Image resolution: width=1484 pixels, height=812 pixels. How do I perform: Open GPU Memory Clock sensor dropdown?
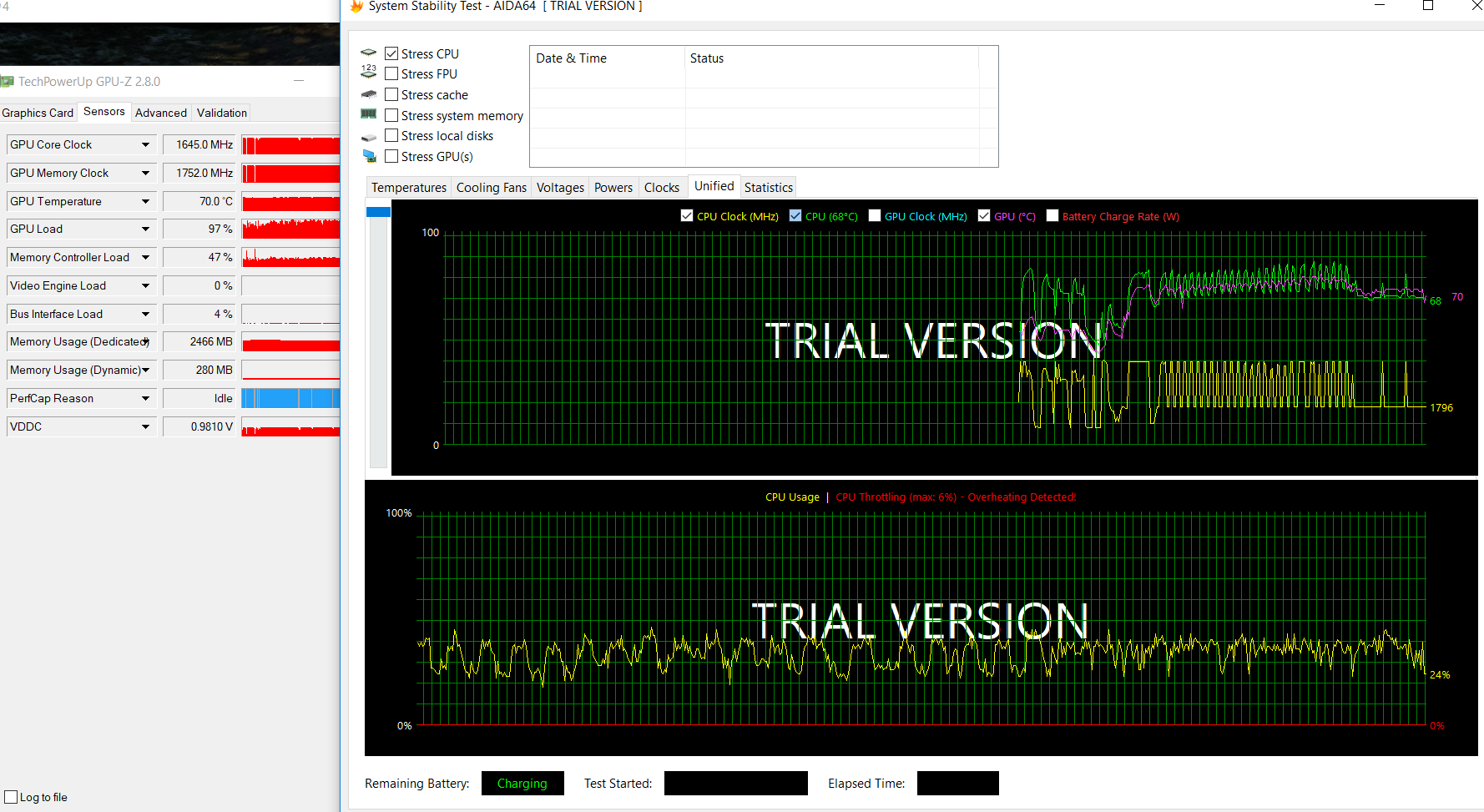click(145, 173)
